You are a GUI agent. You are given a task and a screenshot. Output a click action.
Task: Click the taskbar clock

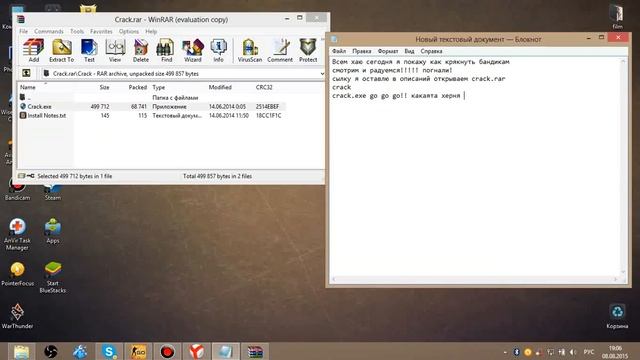(615, 352)
